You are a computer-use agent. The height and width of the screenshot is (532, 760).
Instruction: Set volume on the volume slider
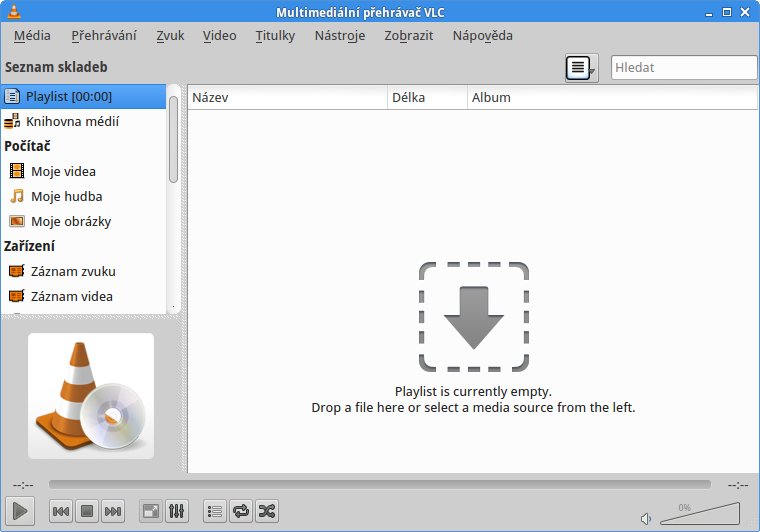700,514
